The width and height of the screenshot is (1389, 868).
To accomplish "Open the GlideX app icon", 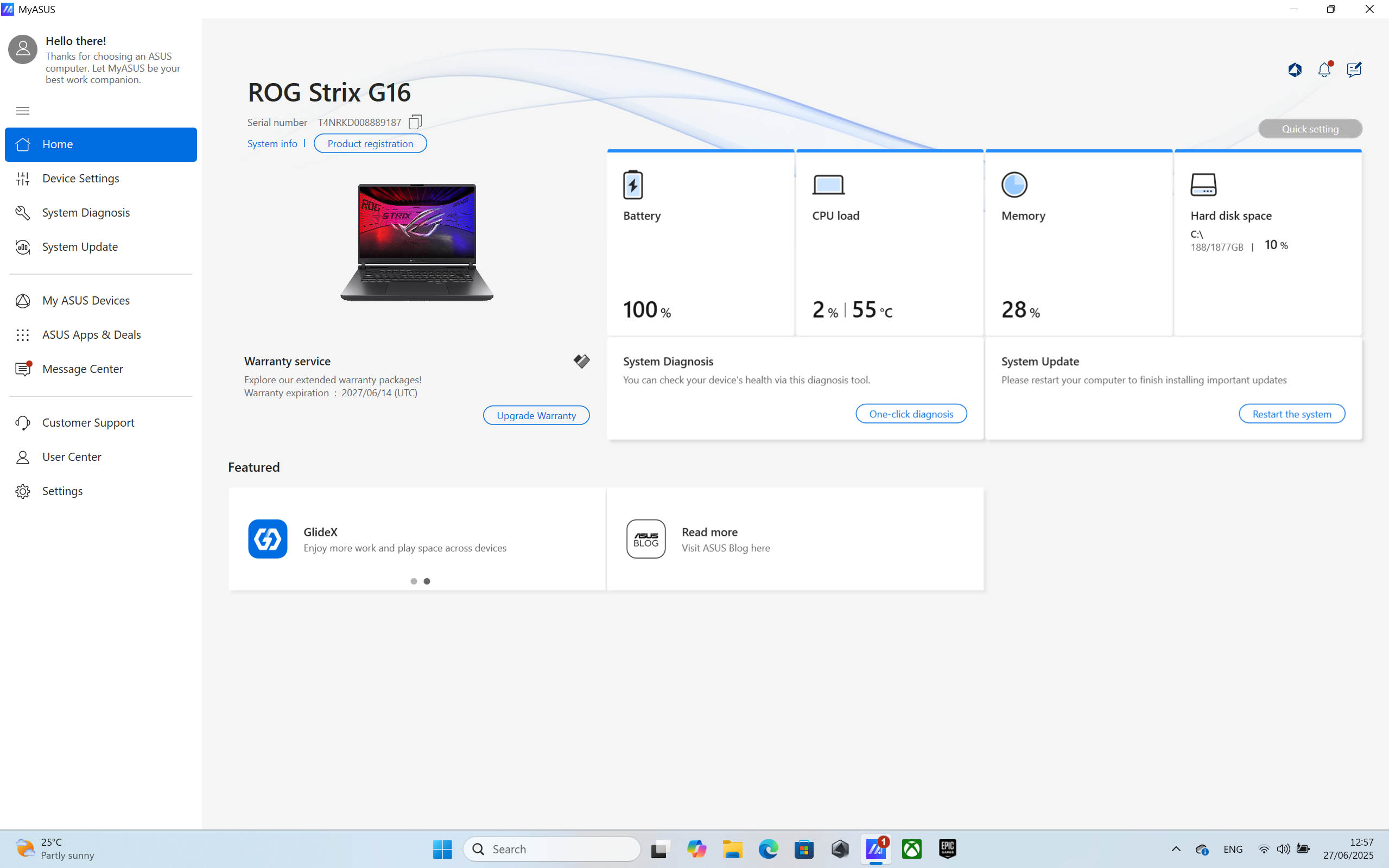I will [x=268, y=538].
